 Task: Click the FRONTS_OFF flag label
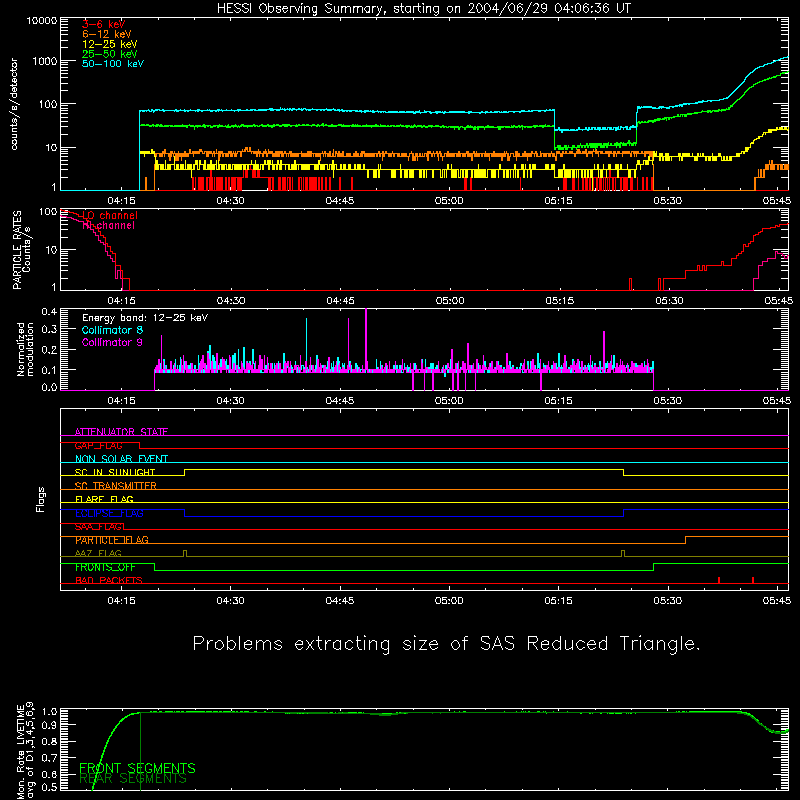point(105,567)
